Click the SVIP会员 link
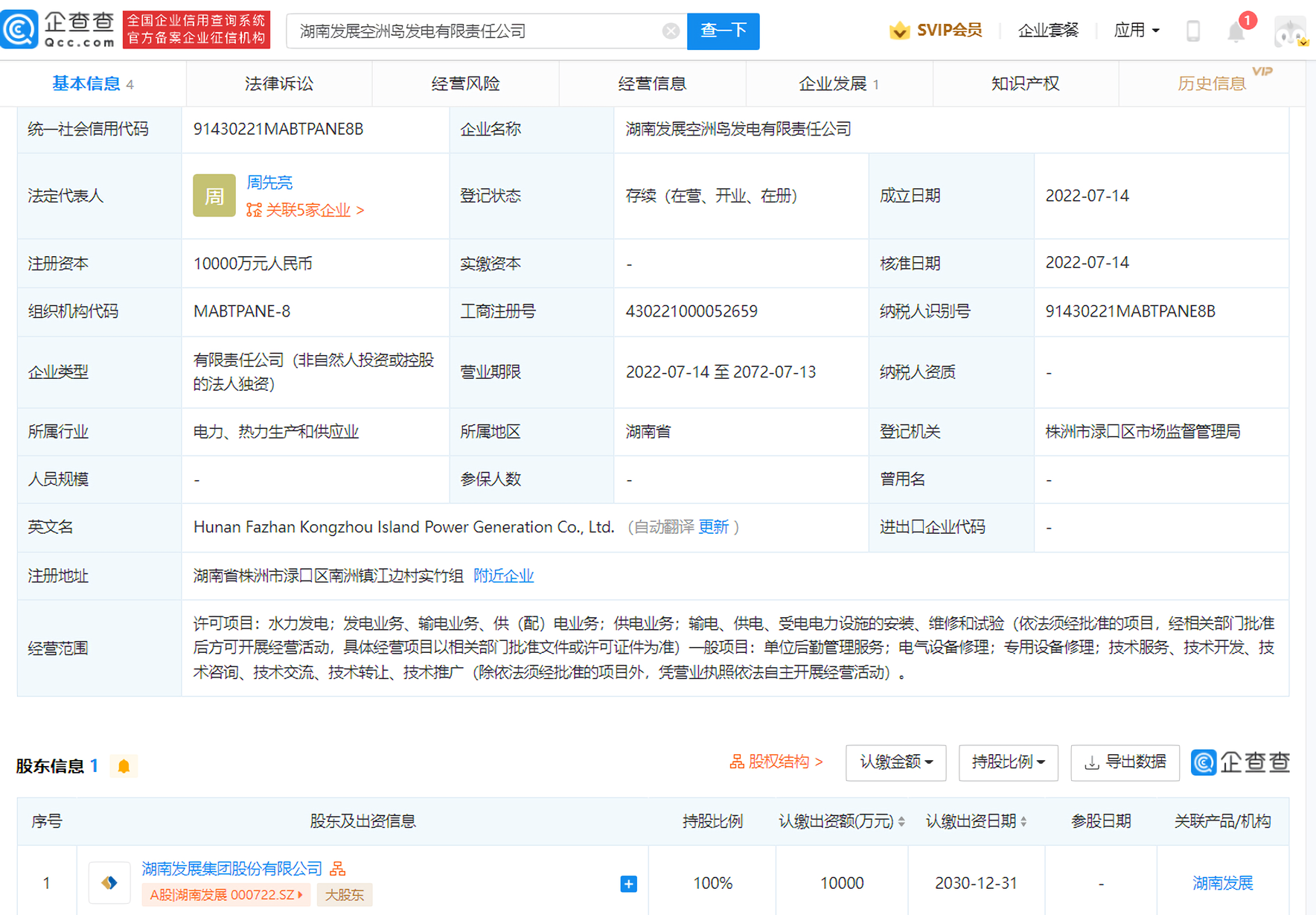The image size is (1316, 915). coord(949,31)
